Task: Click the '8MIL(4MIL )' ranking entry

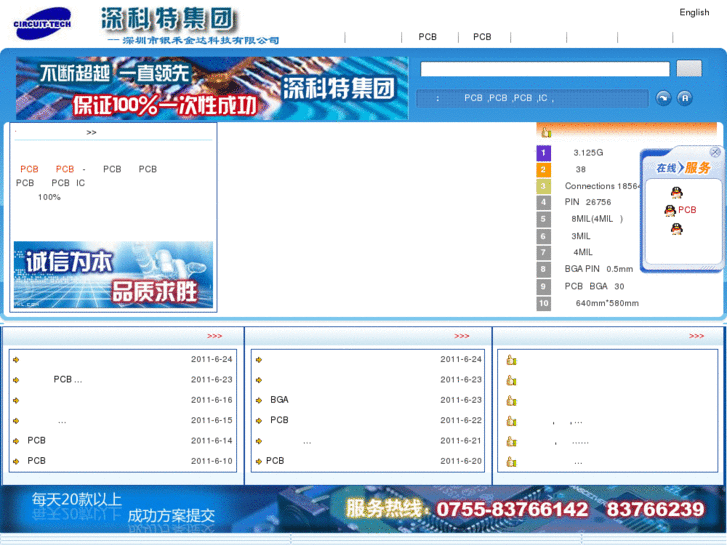Action: 597,219
